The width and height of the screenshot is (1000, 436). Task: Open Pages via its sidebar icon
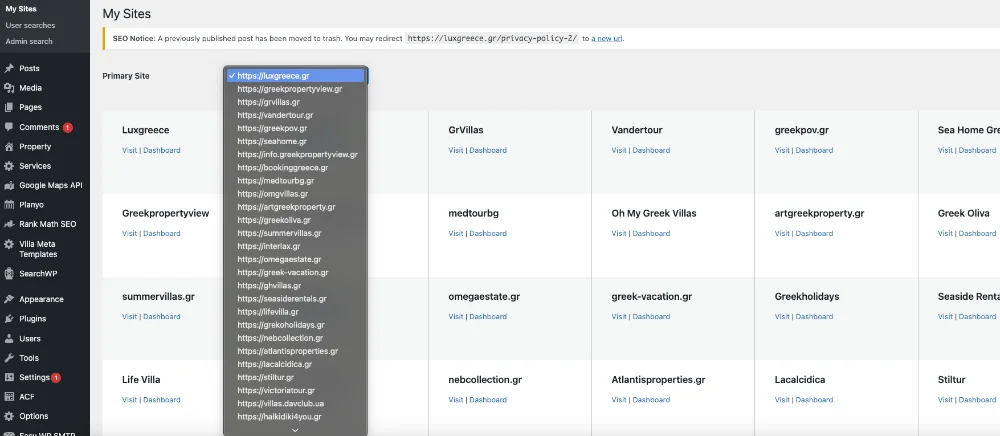point(9,107)
